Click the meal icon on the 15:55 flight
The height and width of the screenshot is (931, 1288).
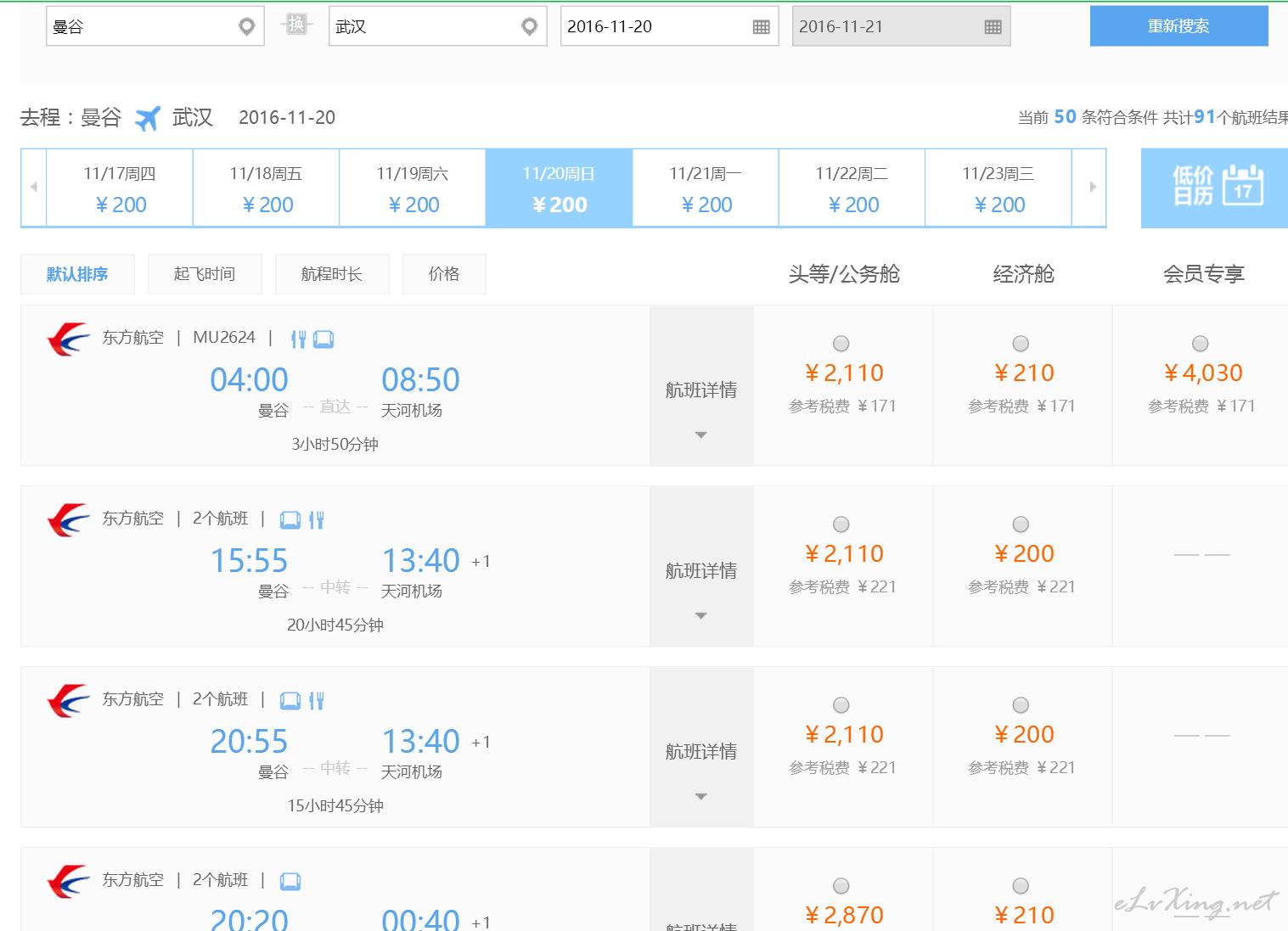coord(316,519)
